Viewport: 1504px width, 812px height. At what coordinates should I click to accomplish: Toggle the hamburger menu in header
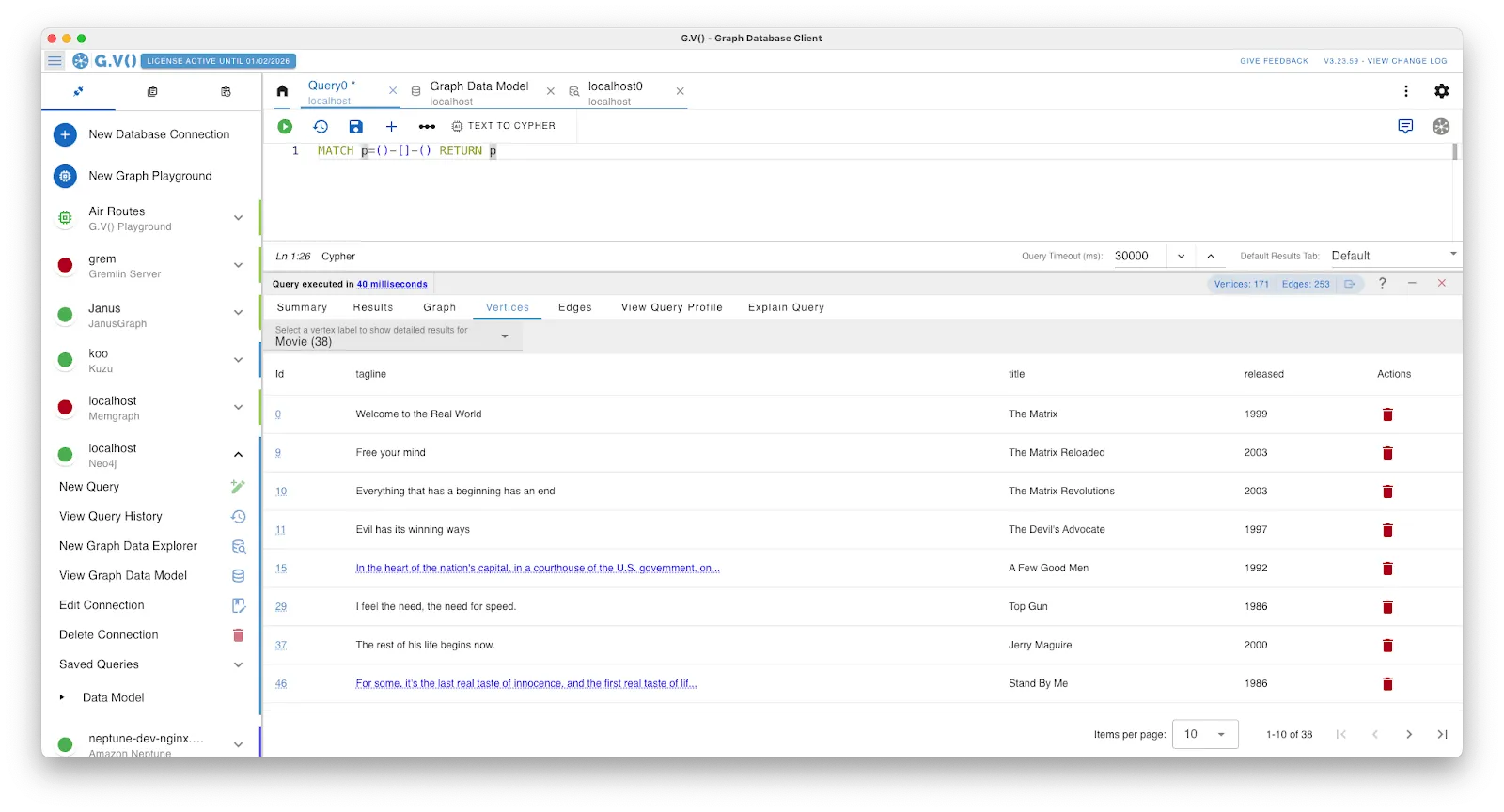(x=55, y=61)
